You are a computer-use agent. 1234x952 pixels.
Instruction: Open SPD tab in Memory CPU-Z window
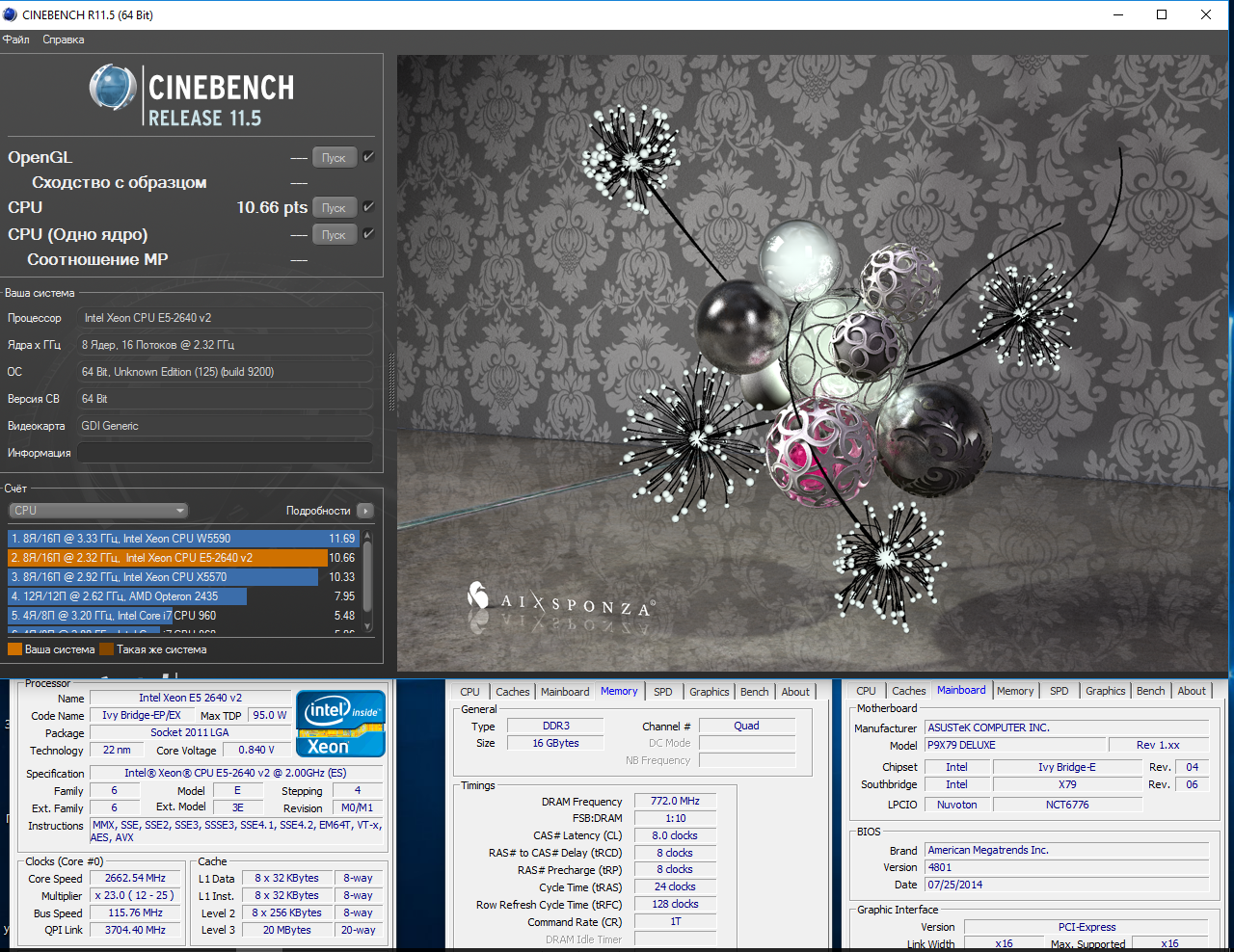(663, 692)
